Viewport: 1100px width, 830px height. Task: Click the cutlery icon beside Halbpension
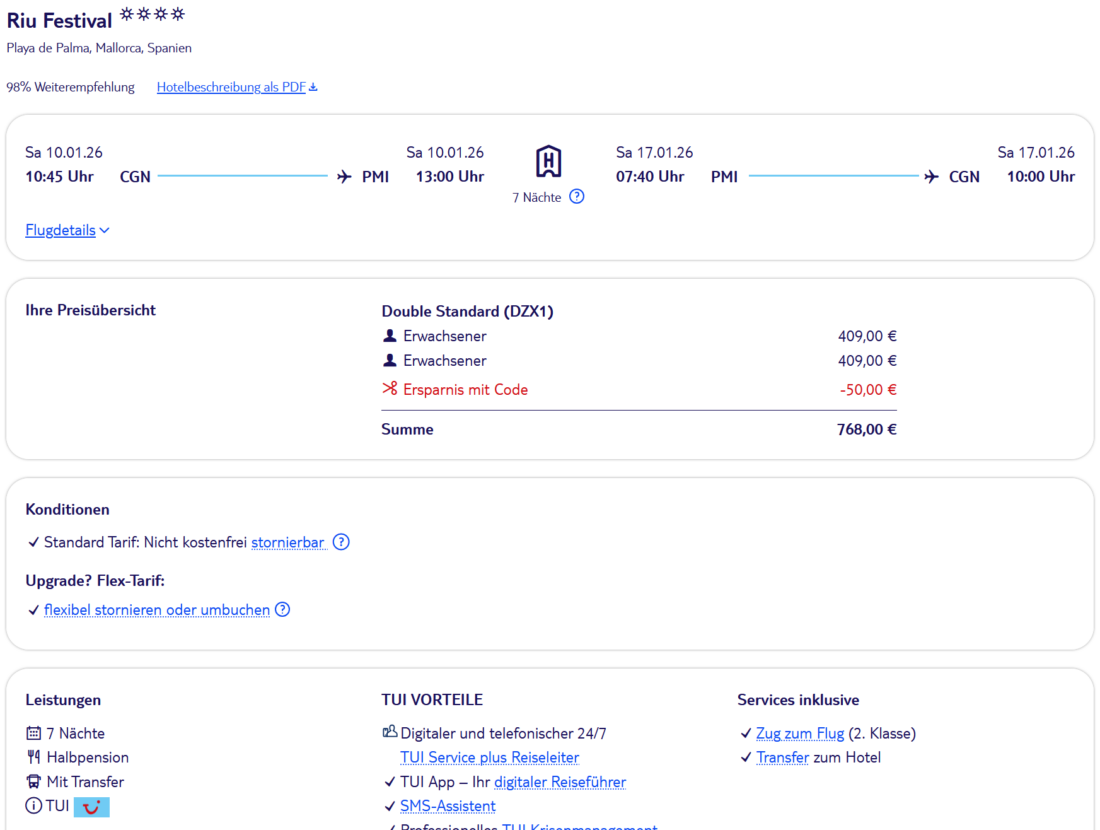34,758
